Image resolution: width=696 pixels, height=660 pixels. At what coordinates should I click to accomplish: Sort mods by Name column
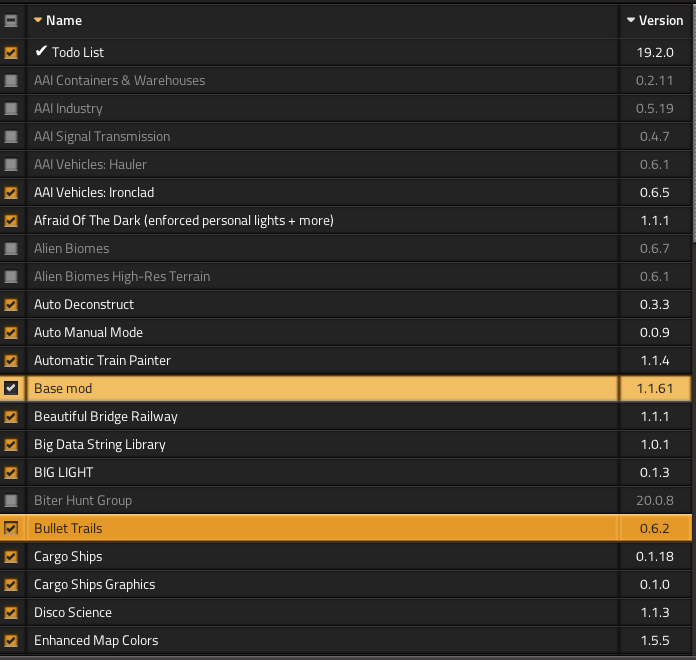(58, 20)
